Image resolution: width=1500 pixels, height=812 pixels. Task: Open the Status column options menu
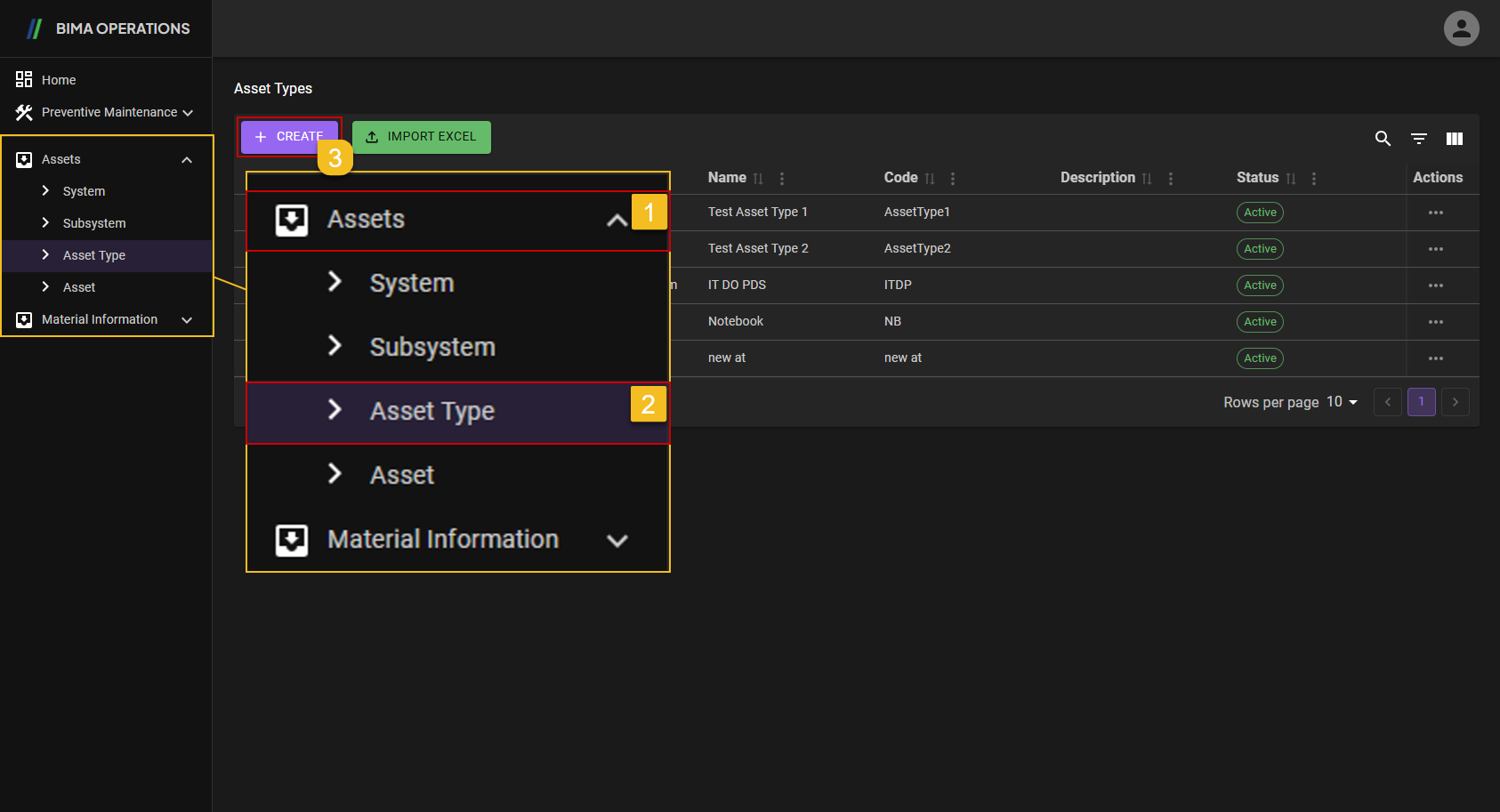point(1314,179)
